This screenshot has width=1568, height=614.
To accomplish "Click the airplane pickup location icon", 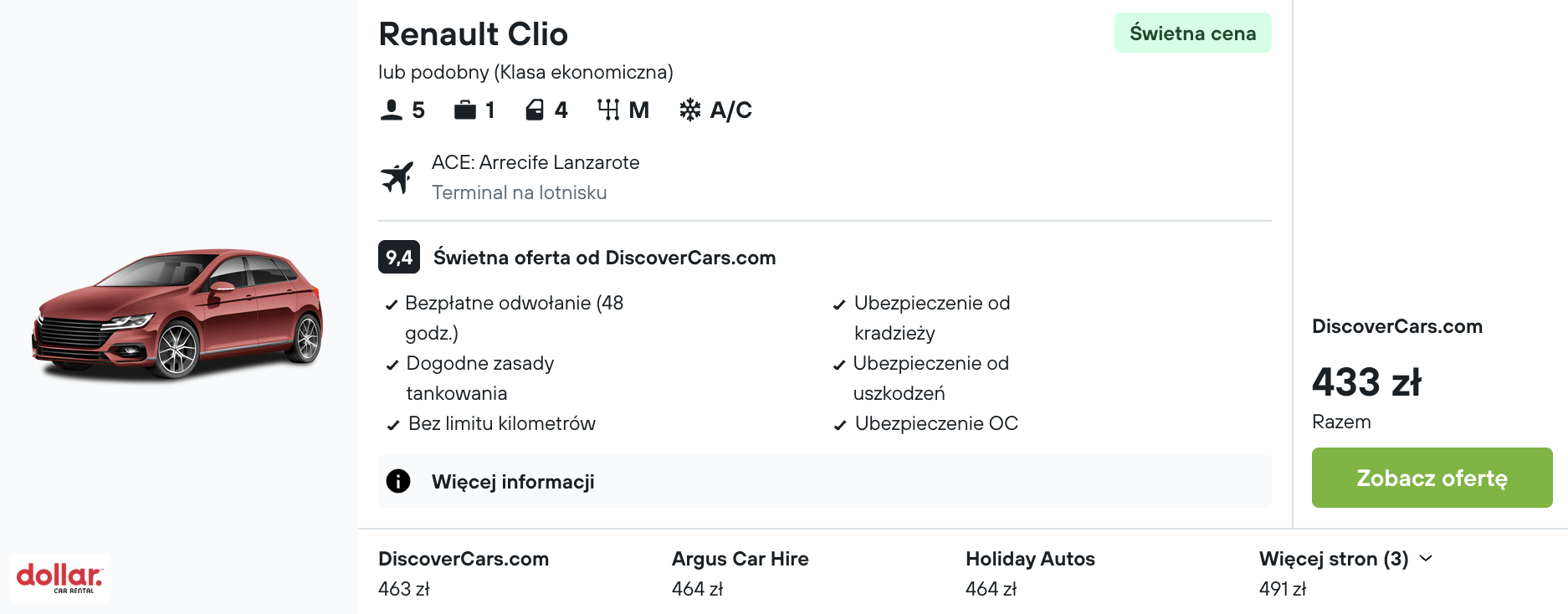I will click(397, 177).
